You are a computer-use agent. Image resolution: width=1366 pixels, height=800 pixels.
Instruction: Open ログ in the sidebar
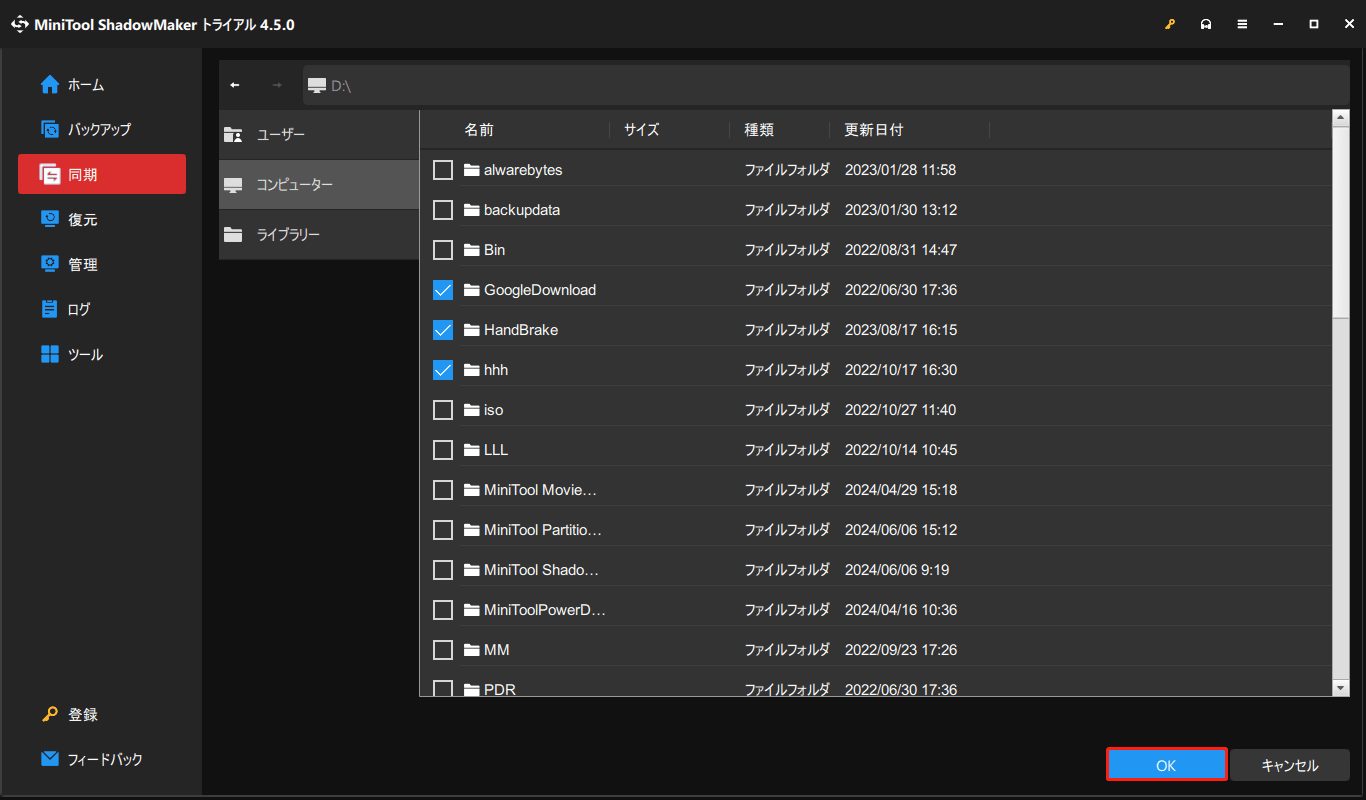coord(102,309)
